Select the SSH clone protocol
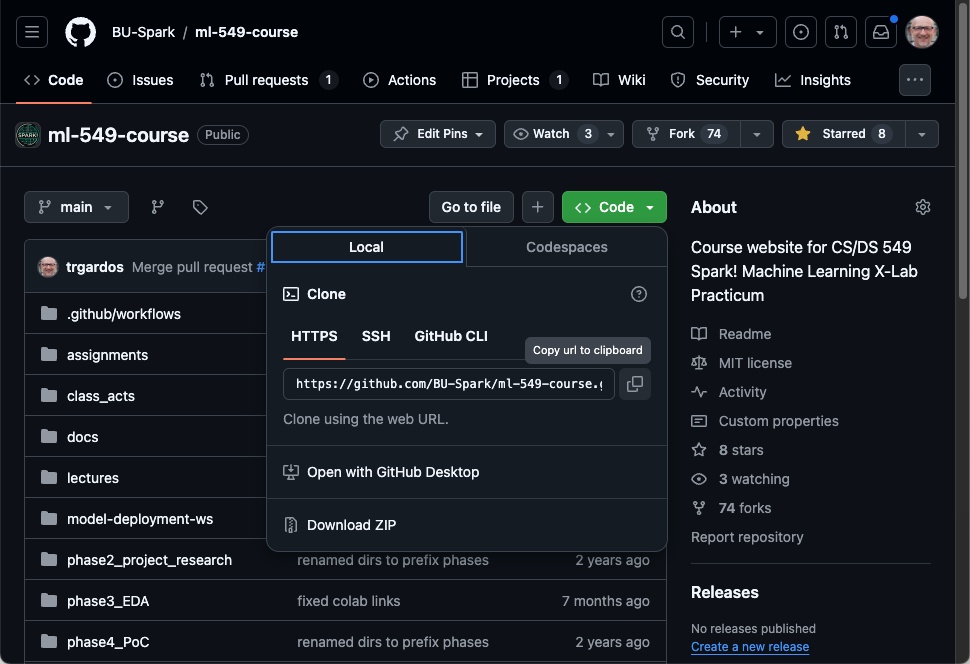This screenshot has height=664, width=970. tap(376, 336)
